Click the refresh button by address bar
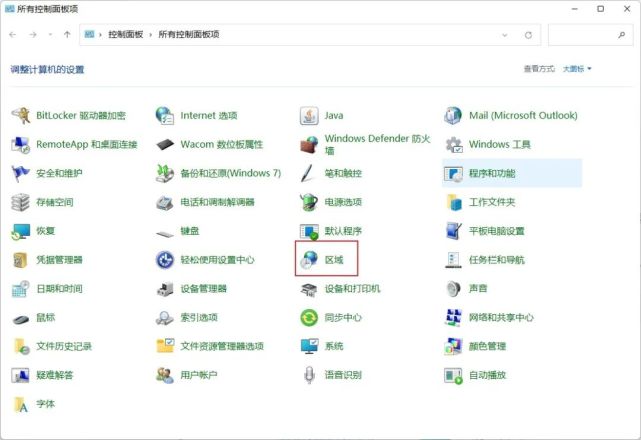Image resolution: width=641 pixels, height=440 pixels. tap(530, 35)
